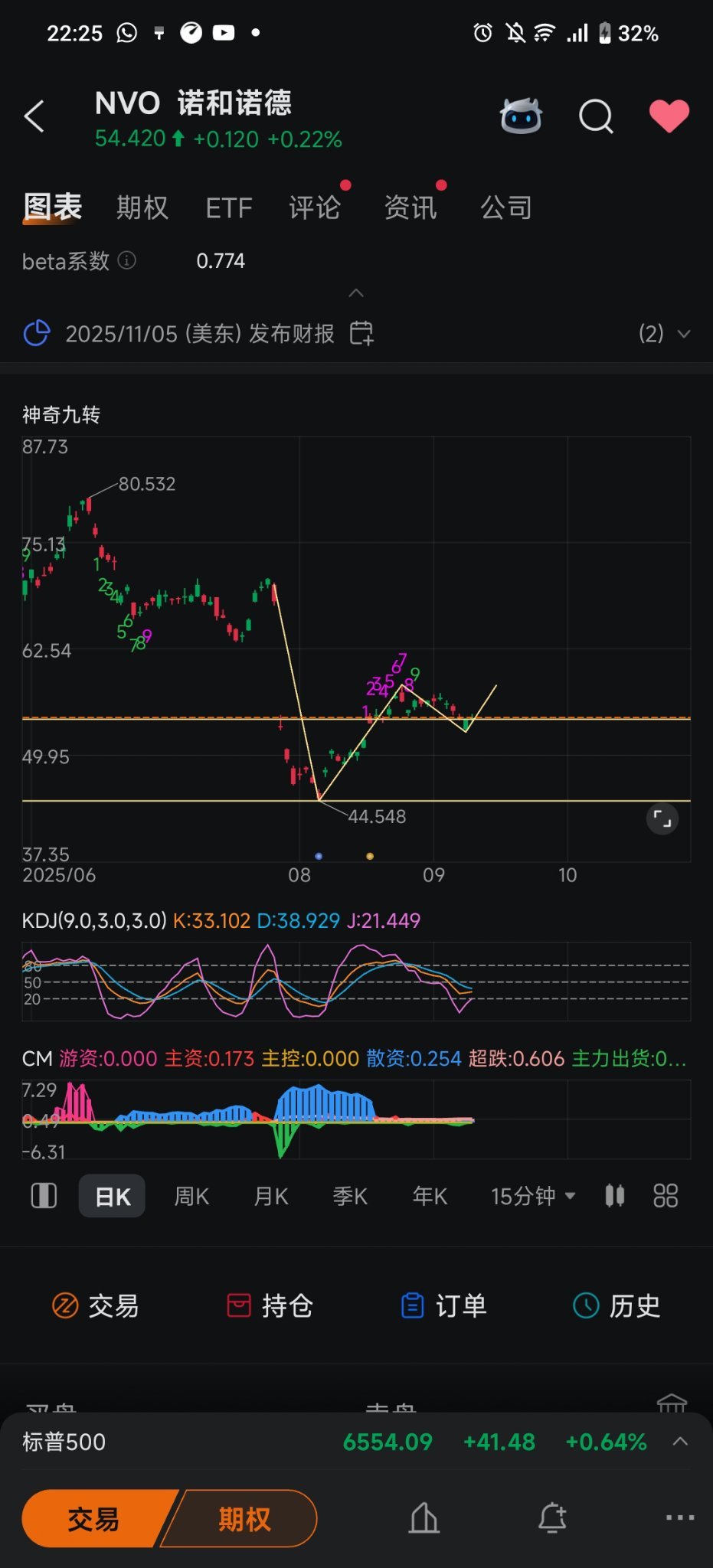The width and height of the screenshot is (713, 1568).
Task: Tap the alarm clock status icon
Action: (x=482, y=33)
